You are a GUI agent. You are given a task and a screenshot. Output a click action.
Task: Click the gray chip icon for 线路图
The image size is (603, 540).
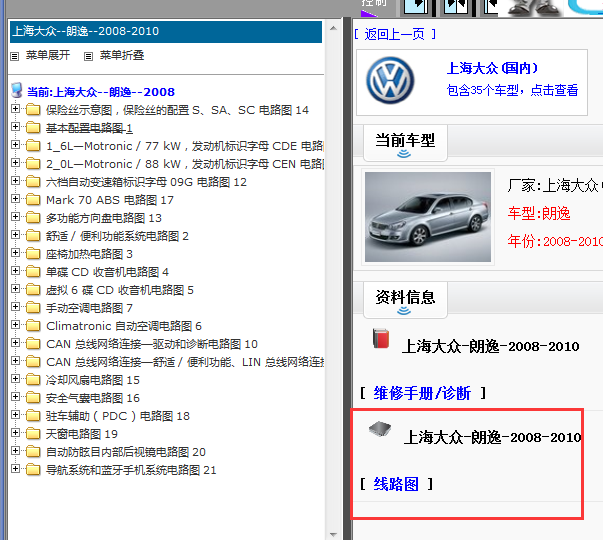coord(380,428)
